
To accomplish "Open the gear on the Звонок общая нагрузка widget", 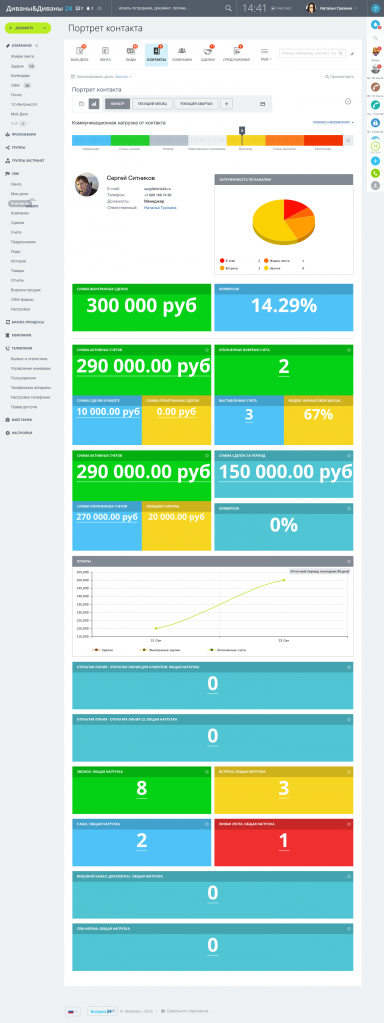I will pyautogui.click(x=207, y=771).
